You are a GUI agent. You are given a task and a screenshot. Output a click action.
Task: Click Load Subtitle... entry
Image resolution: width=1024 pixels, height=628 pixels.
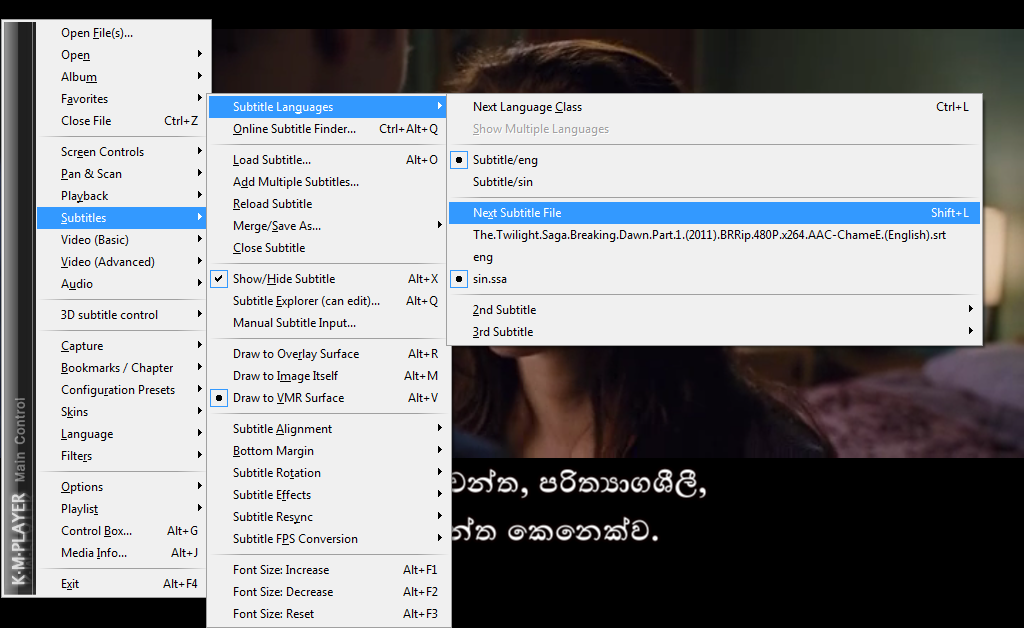point(328,160)
